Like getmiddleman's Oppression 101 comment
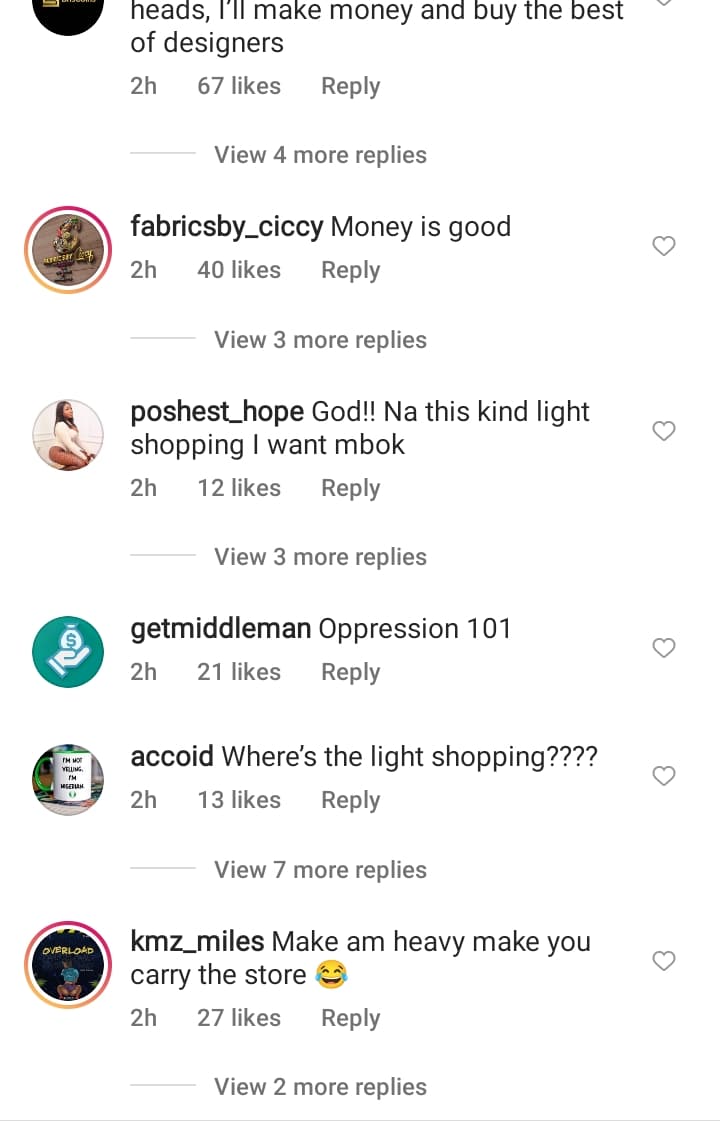The width and height of the screenshot is (720, 1124). coord(663,647)
